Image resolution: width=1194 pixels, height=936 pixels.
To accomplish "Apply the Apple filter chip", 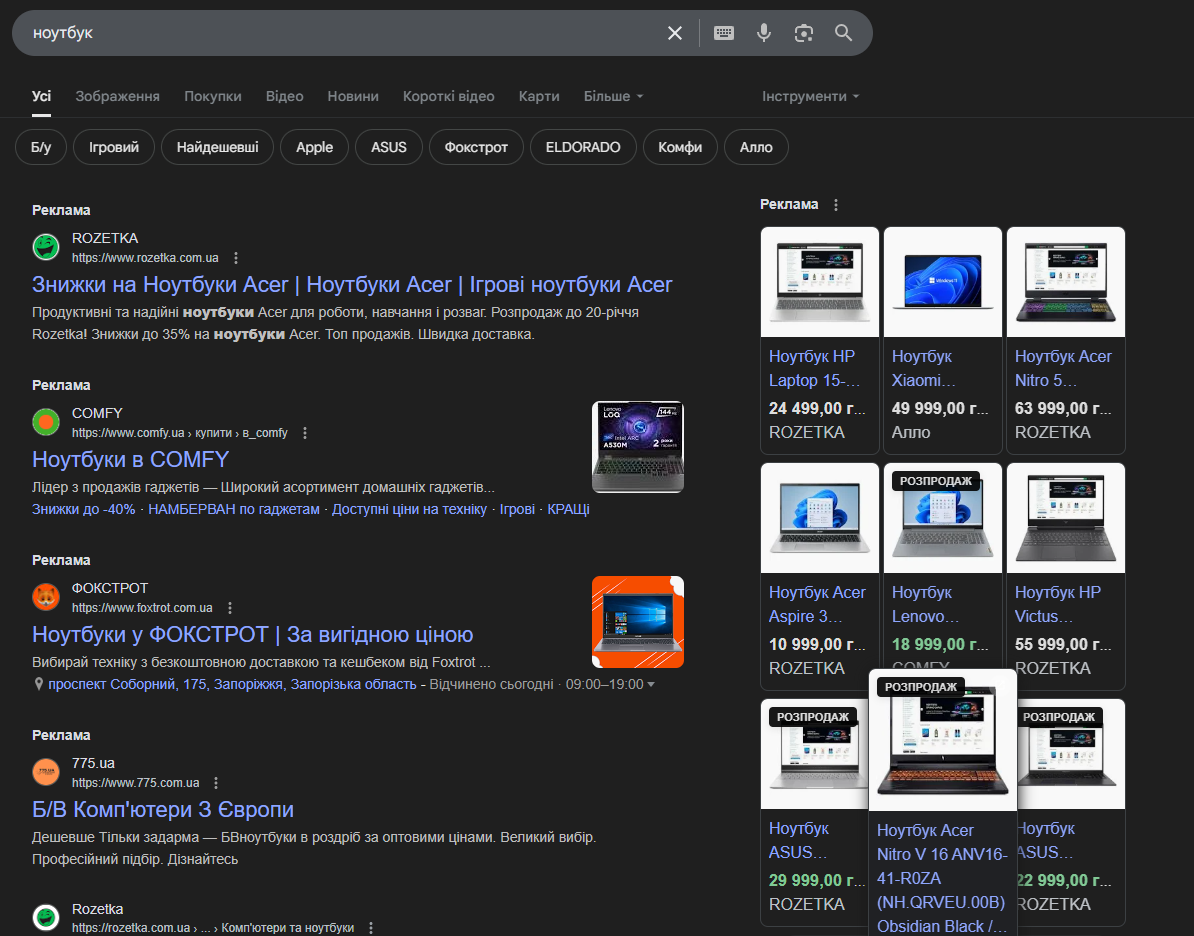I will coord(314,147).
